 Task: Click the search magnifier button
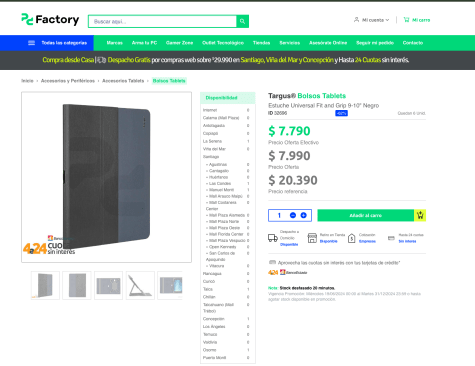coord(242,21)
